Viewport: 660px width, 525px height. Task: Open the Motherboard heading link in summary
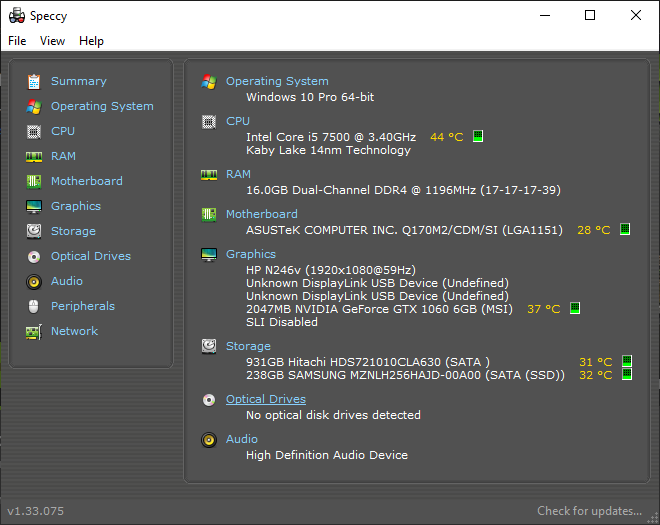pos(262,214)
